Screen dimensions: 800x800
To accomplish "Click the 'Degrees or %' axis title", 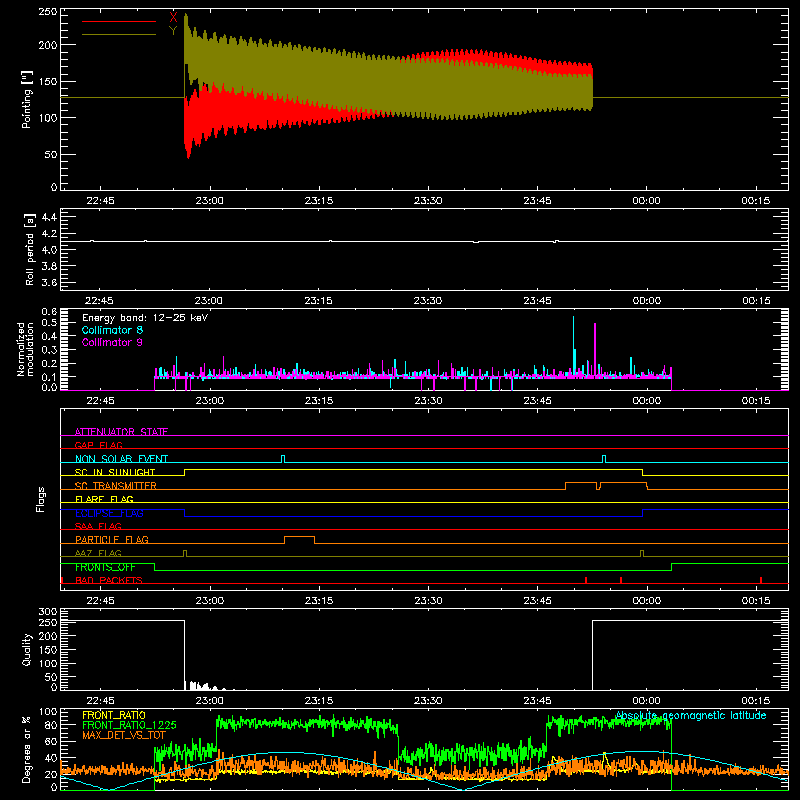I will tap(27, 749).
